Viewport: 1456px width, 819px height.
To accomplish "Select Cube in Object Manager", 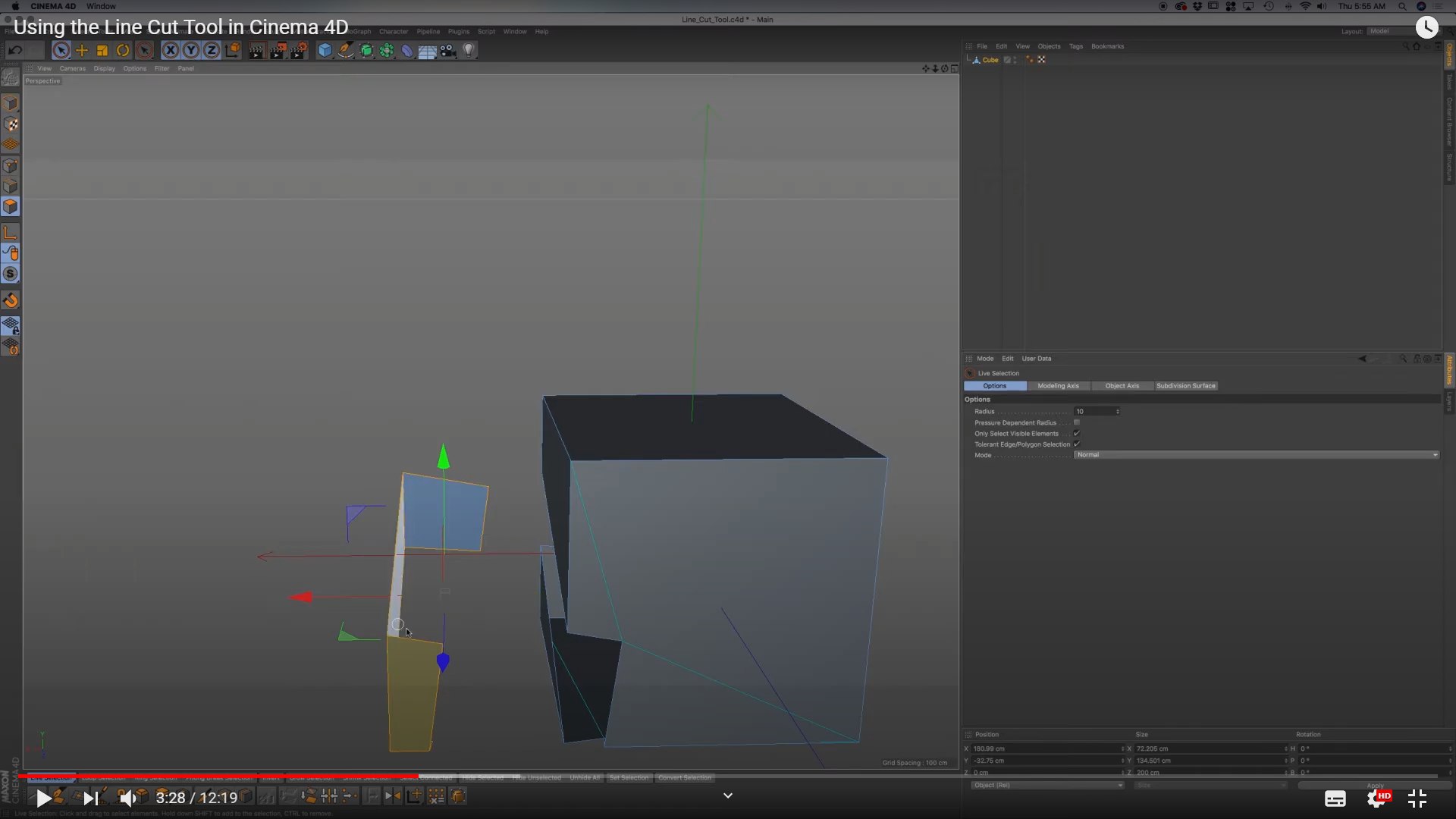I will pos(990,60).
